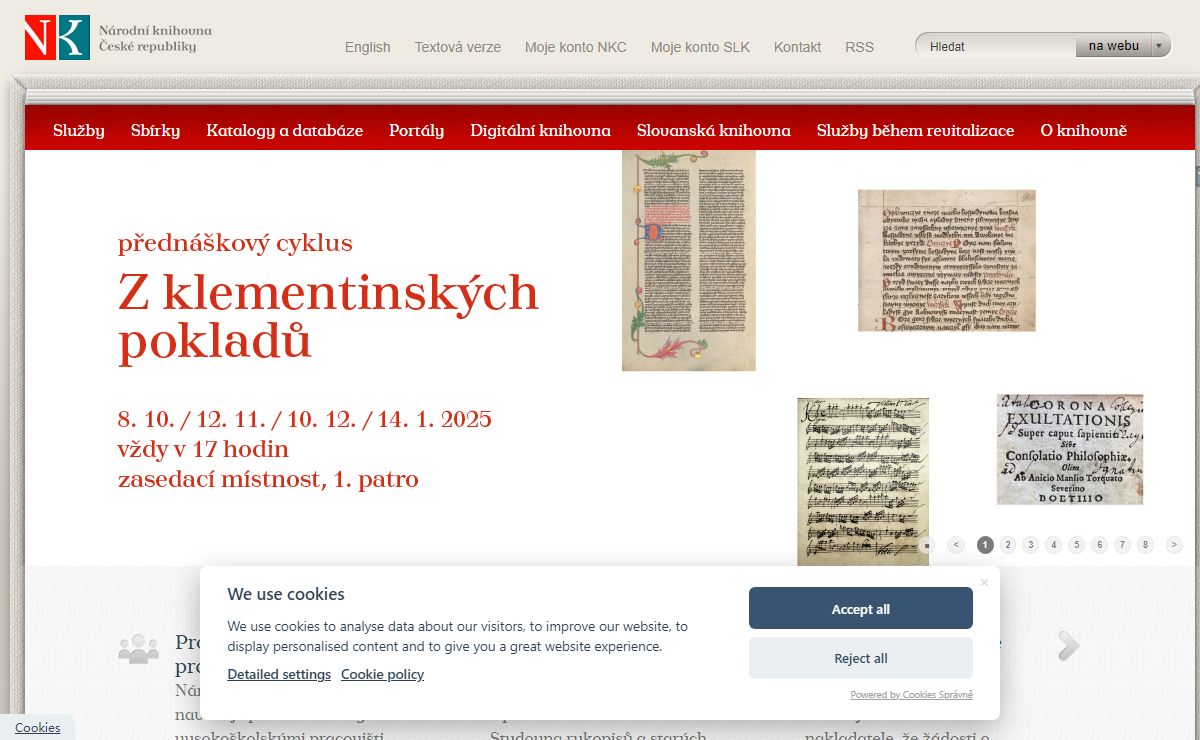Viewport: 1200px width, 740px height.
Task: Click Reject all cookies button
Action: 861,658
